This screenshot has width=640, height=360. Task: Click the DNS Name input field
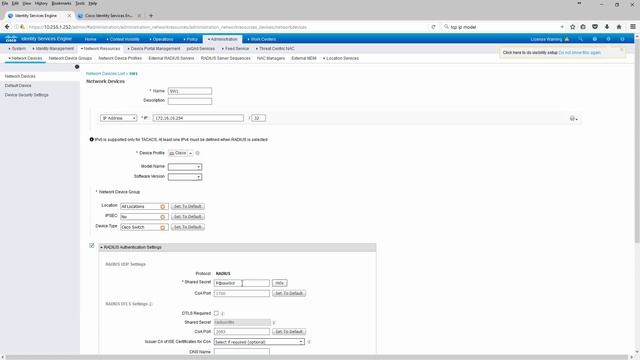point(242,351)
